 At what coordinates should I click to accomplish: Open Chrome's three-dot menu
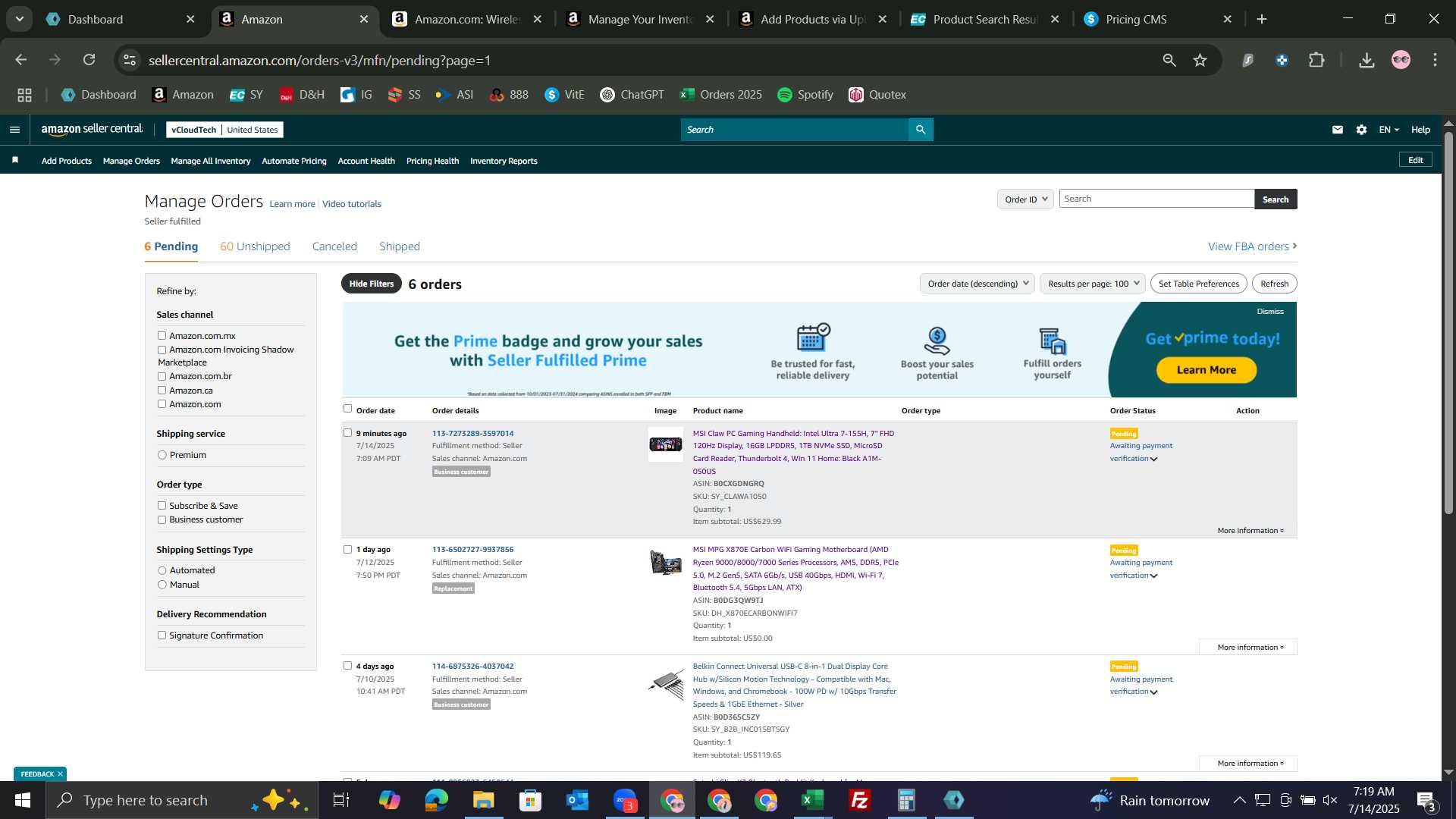[x=1436, y=60]
